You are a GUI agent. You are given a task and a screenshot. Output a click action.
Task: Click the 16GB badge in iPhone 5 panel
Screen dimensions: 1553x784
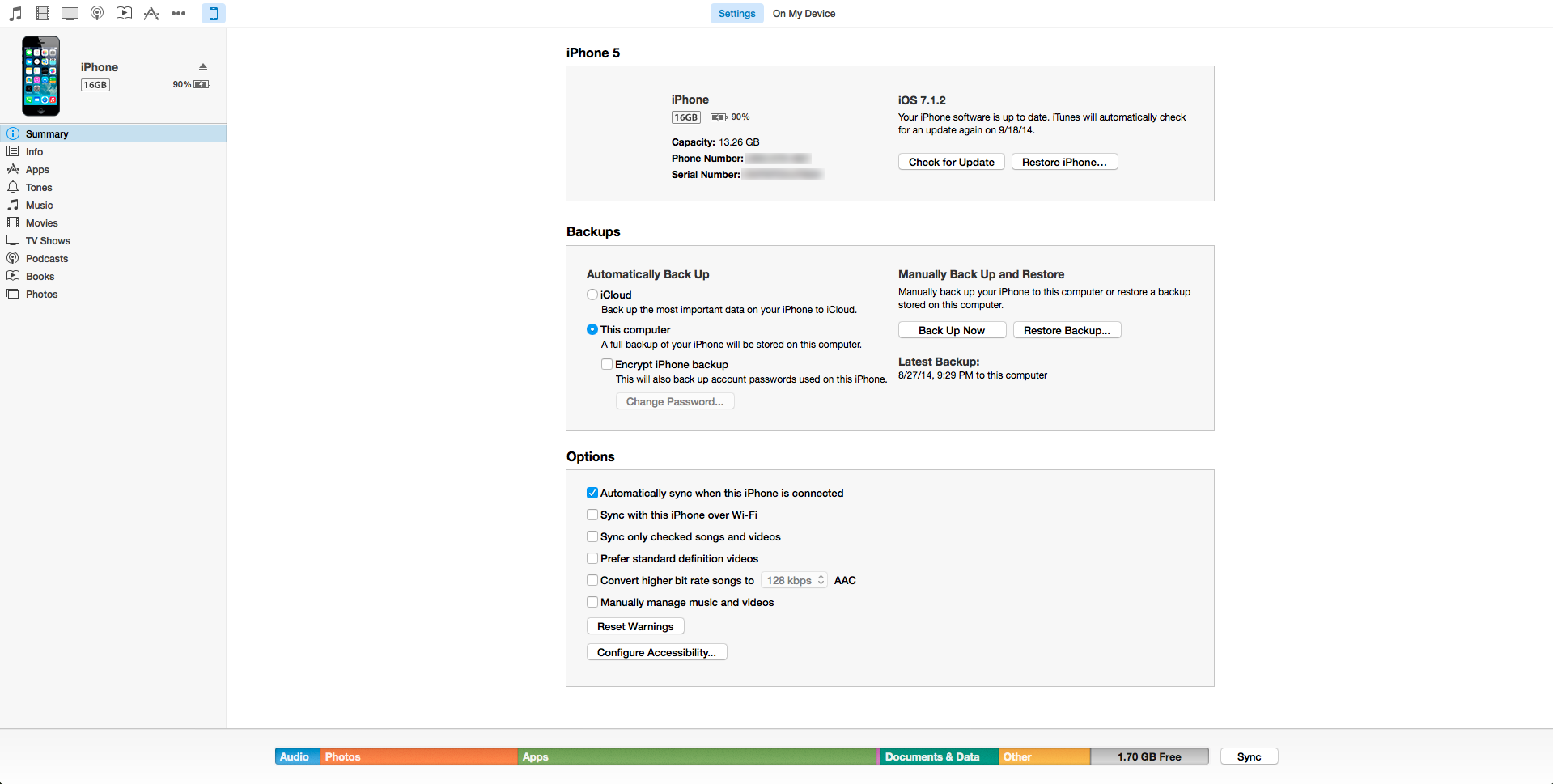pyautogui.click(x=686, y=117)
